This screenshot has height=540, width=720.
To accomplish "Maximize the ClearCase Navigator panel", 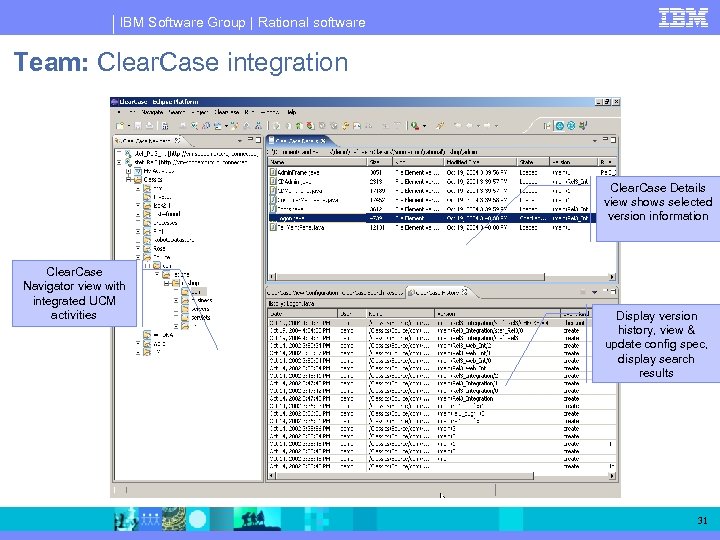I will [258, 140].
